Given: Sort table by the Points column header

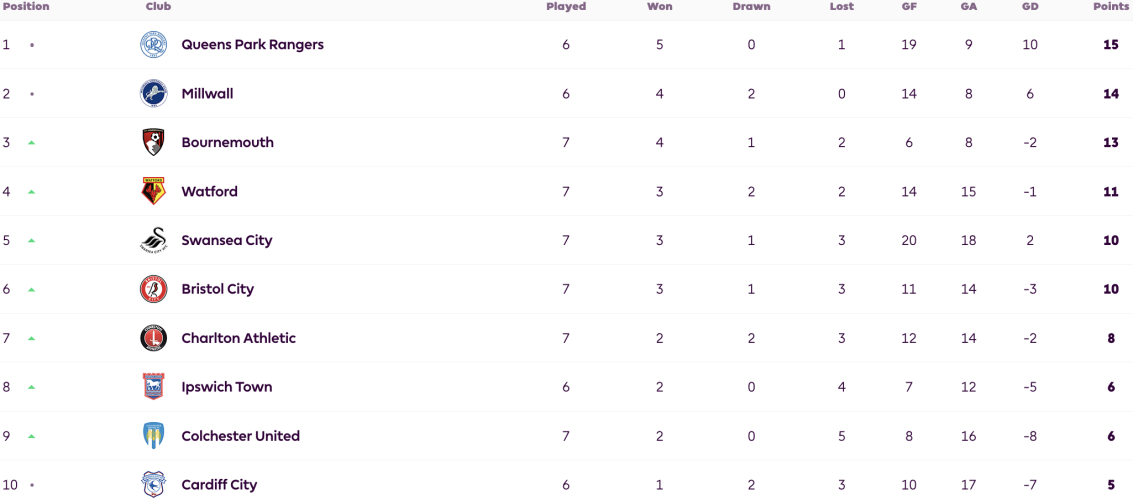Looking at the screenshot, I should pos(1112,7).
